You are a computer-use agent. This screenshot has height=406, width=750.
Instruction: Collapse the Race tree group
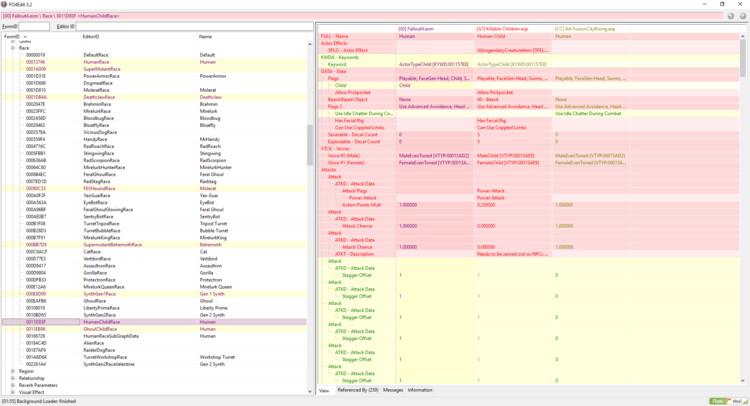(x=13, y=48)
